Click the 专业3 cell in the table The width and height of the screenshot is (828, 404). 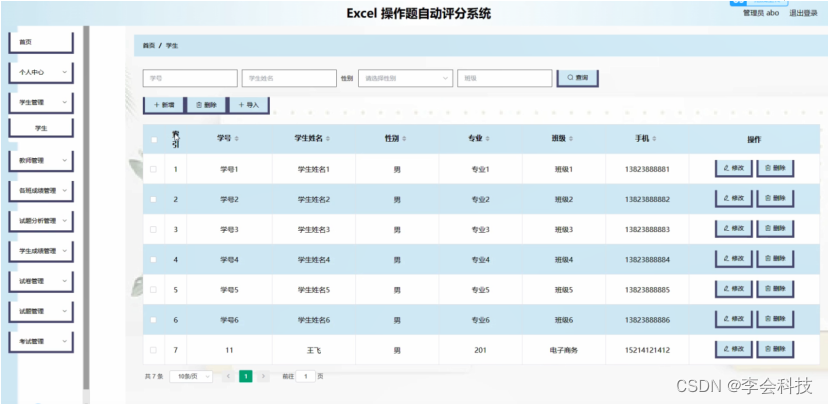point(481,230)
